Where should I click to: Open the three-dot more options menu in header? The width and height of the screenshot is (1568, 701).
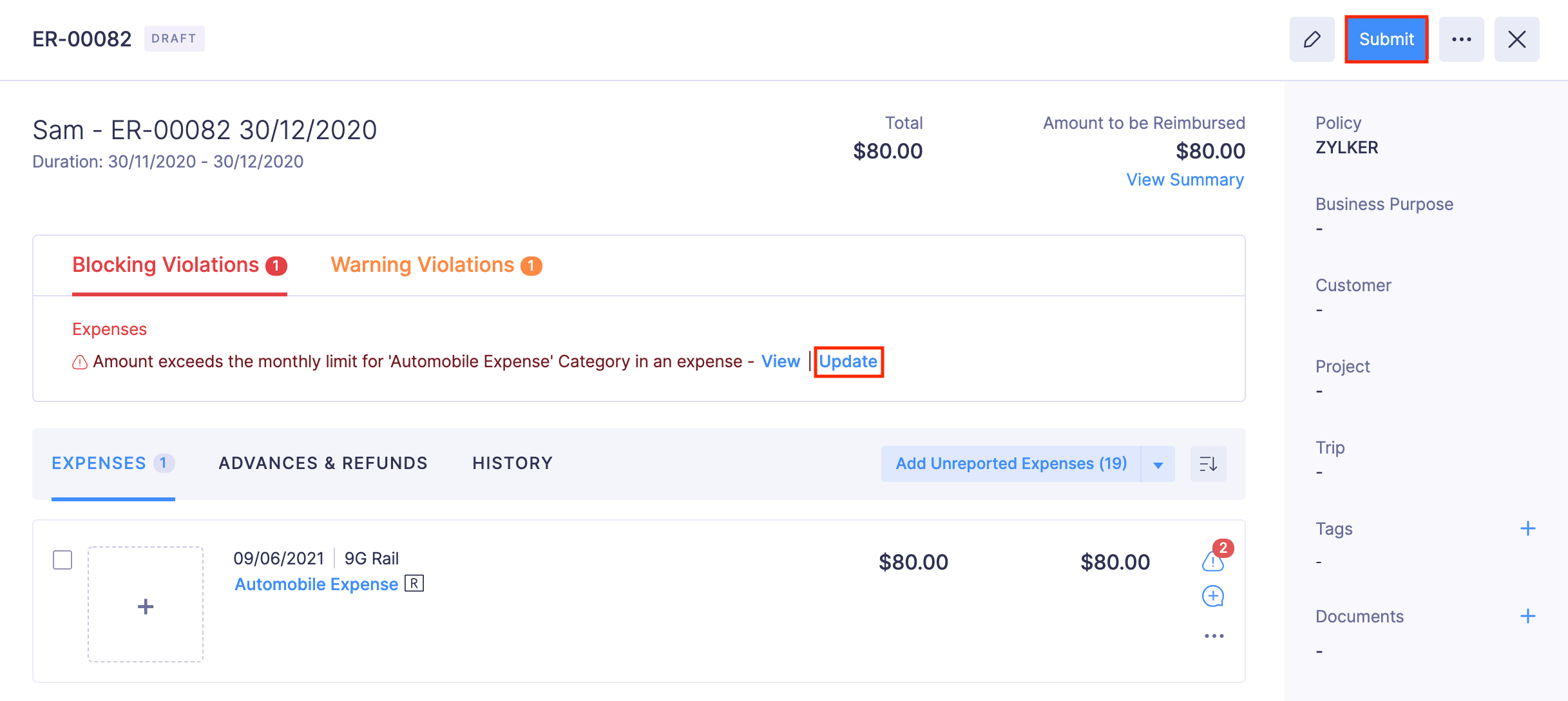(1461, 39)
